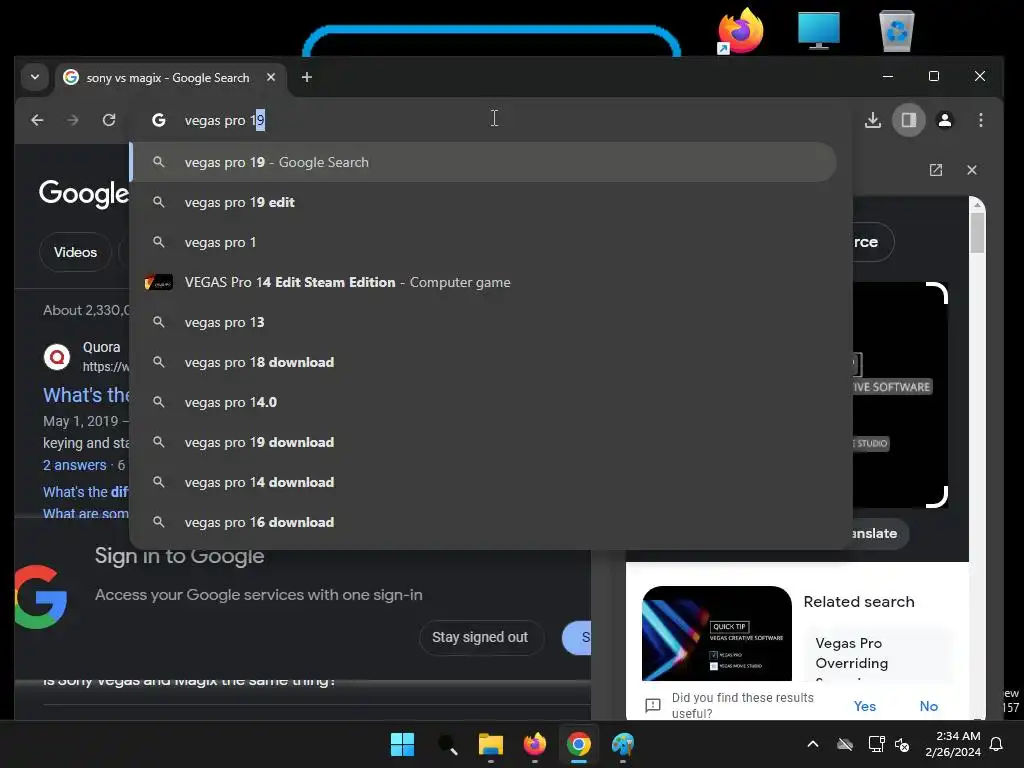
Task: Open the Chrome profile icon
Action: (944, 120)
